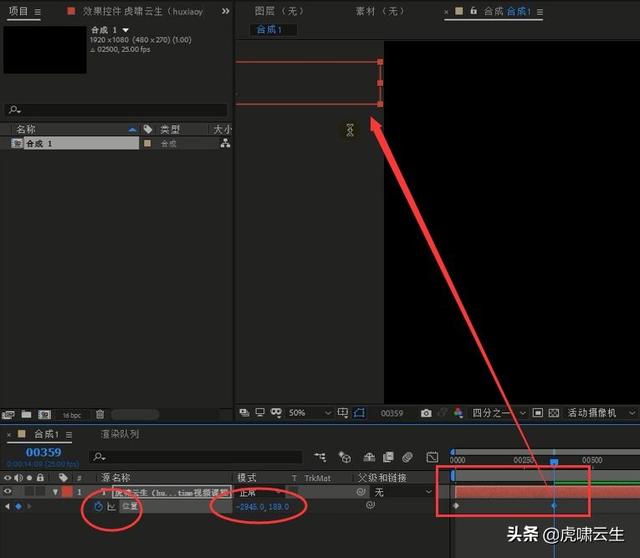
Task: Collapse layer 1 properties triangle
Action: click(x=55, y=492)
